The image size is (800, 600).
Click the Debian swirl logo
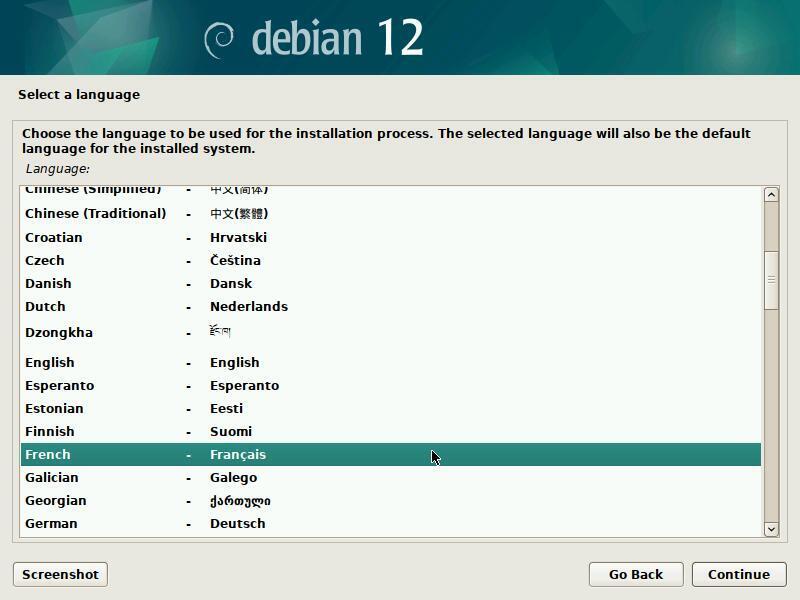click(219, 39)
